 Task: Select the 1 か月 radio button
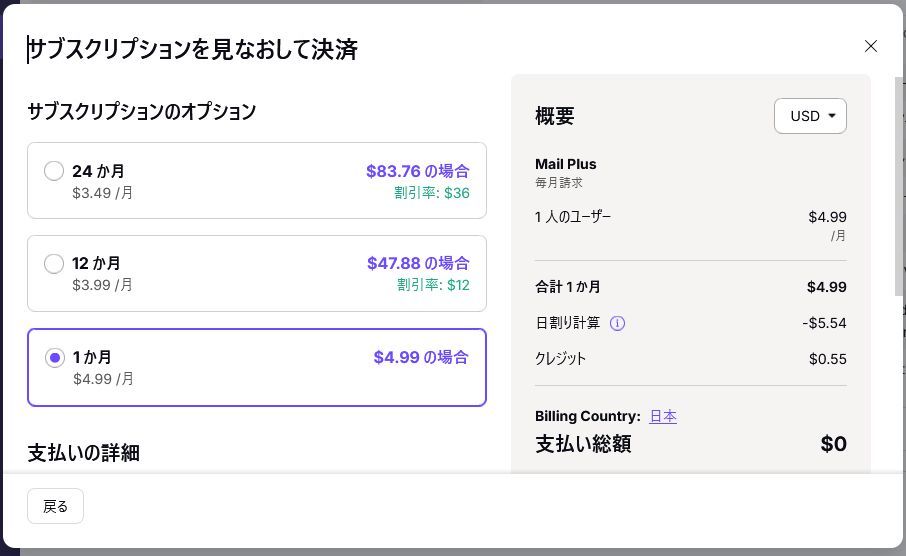(54, 358)
